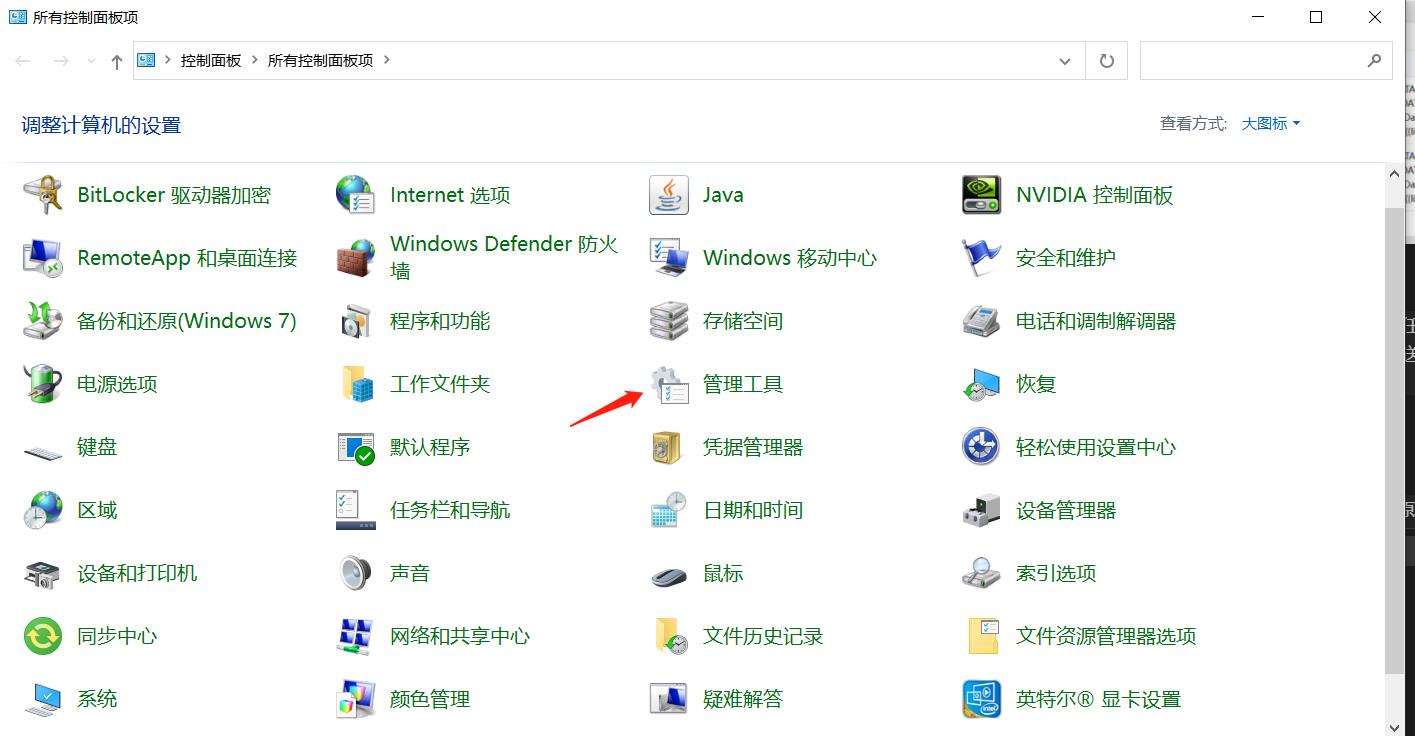Expand the chevron after 控制面板 in breadcrumb
Screen dimensions: 1415x736
pyautogui.click(x=254, y=60)
